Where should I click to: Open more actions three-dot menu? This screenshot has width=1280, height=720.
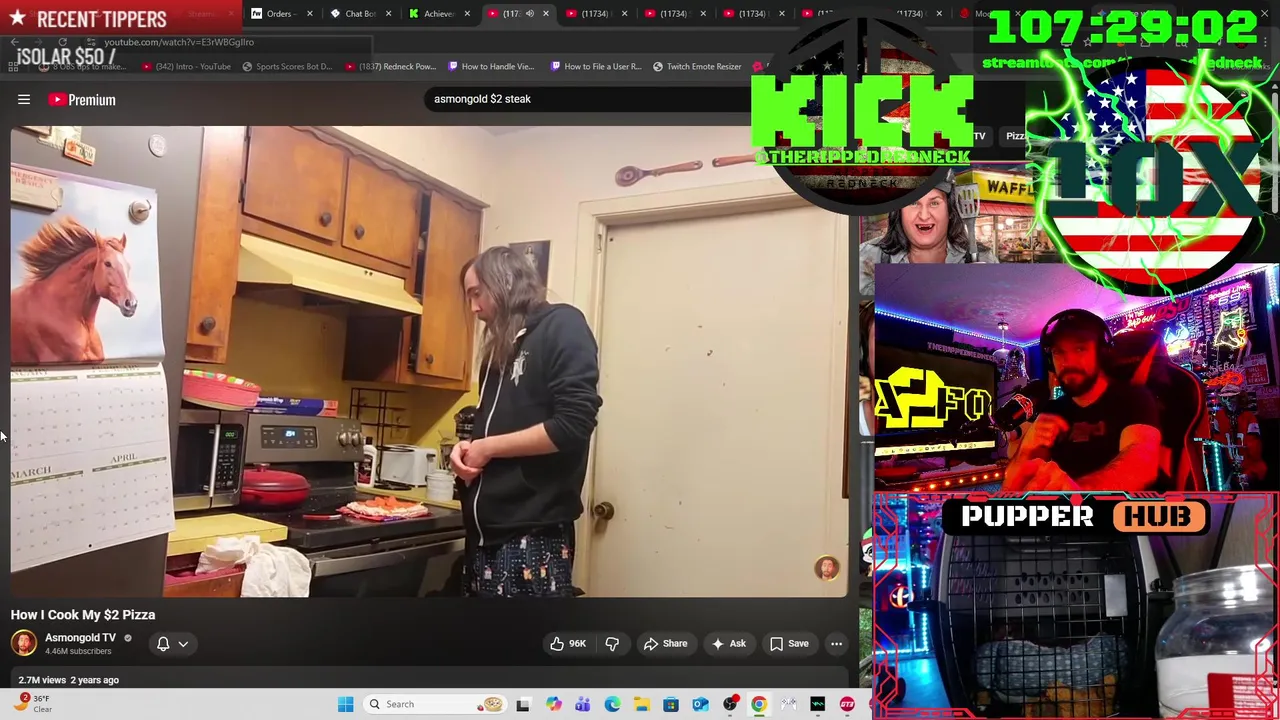(836, 644)
